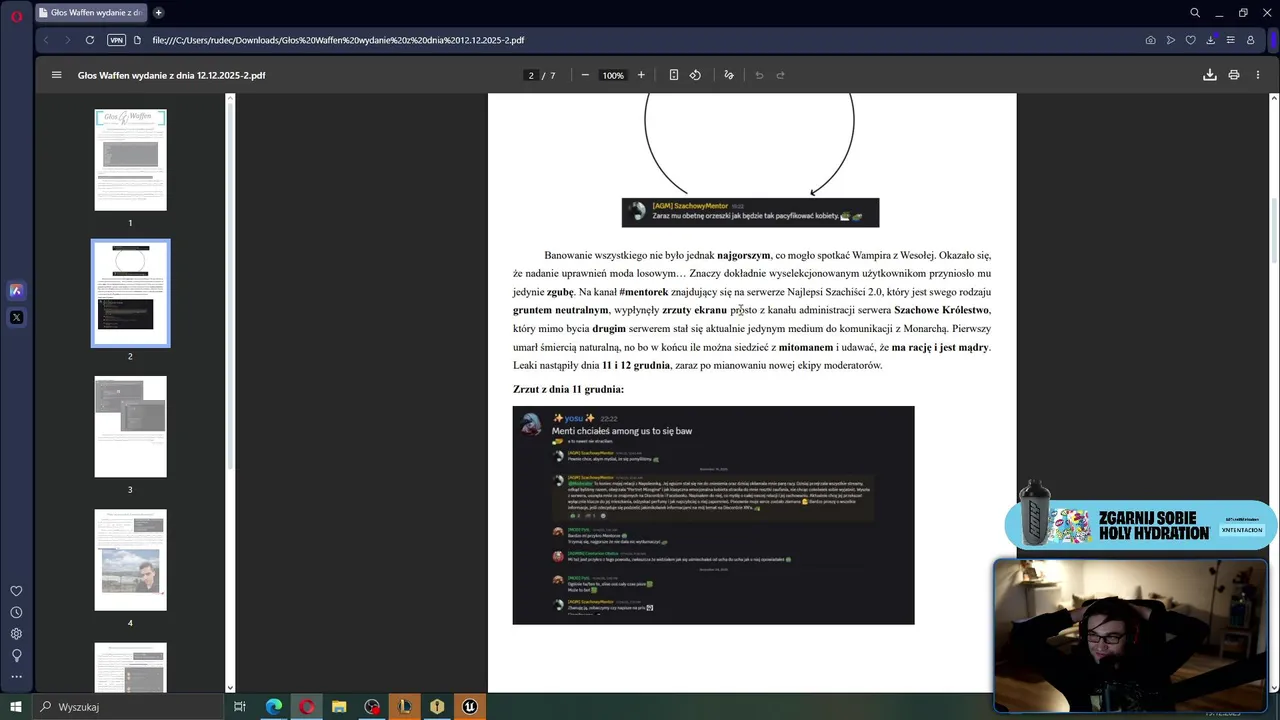
Task: Open File Explorer from taskbar
Action: pos(339,707)
